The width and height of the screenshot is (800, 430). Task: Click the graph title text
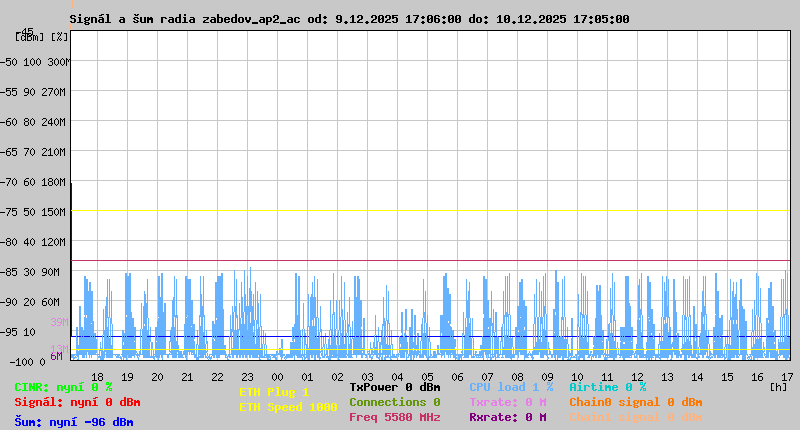tap(350, 19)
